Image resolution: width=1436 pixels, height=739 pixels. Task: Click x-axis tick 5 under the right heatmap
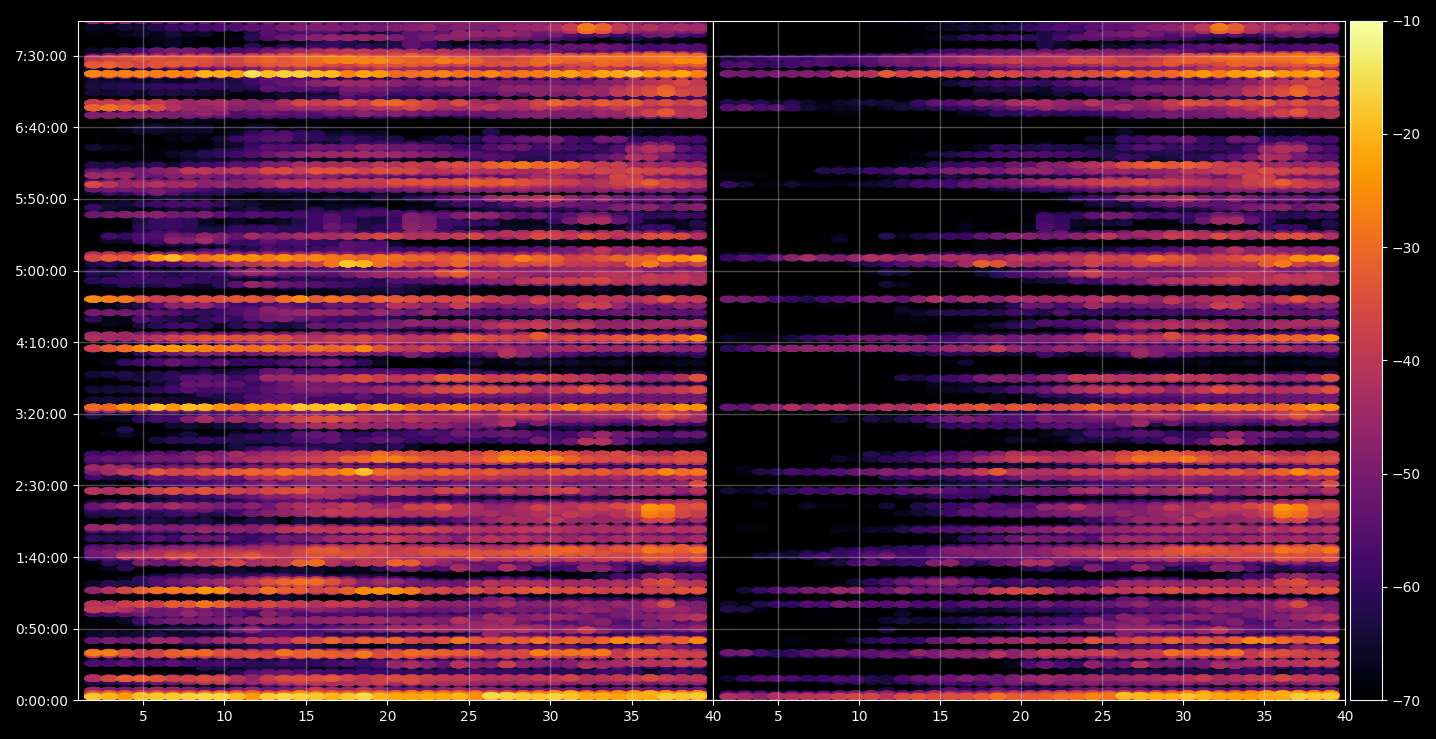(777, 716)
